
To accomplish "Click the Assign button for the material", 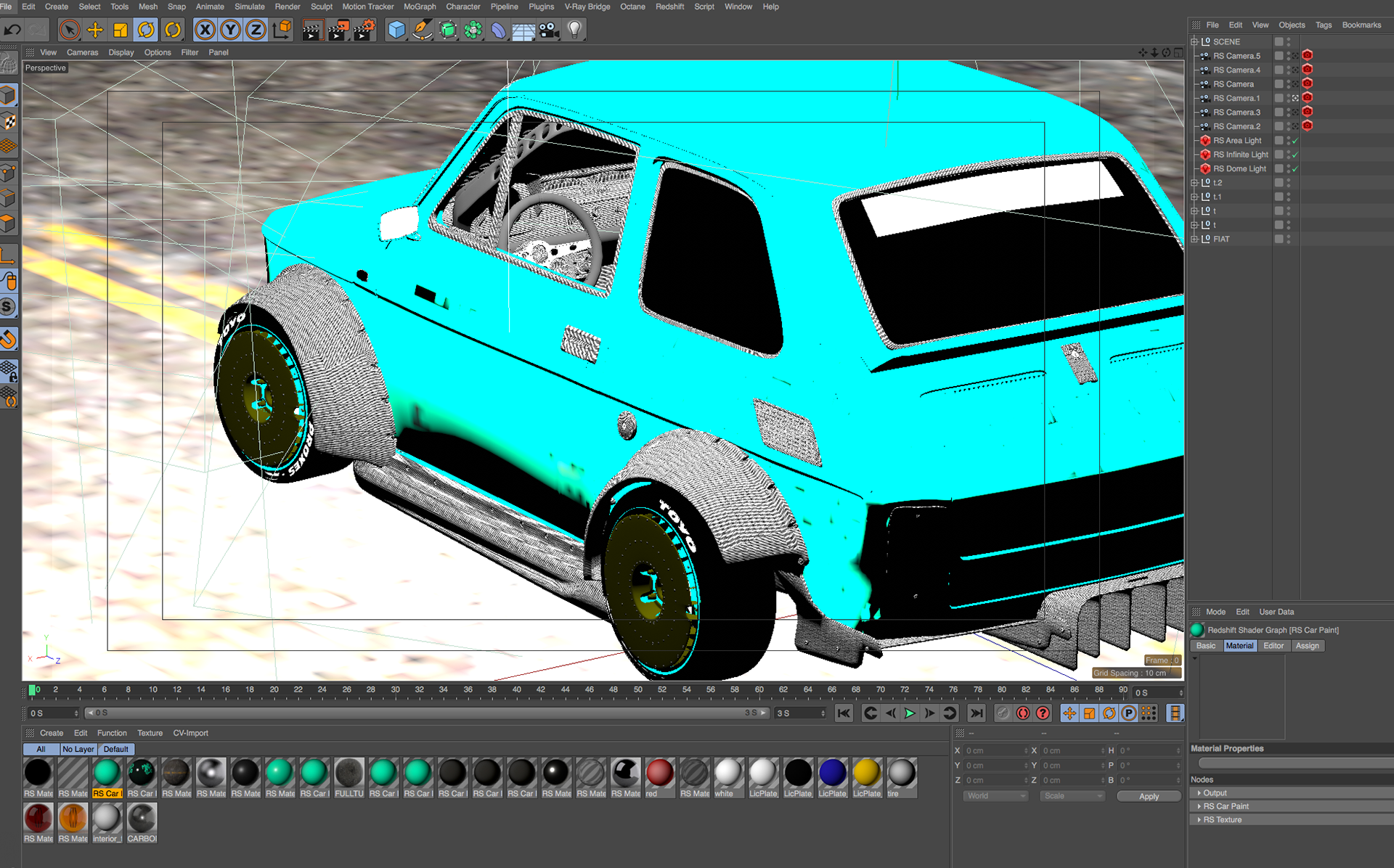I will tap(1307, 646).
